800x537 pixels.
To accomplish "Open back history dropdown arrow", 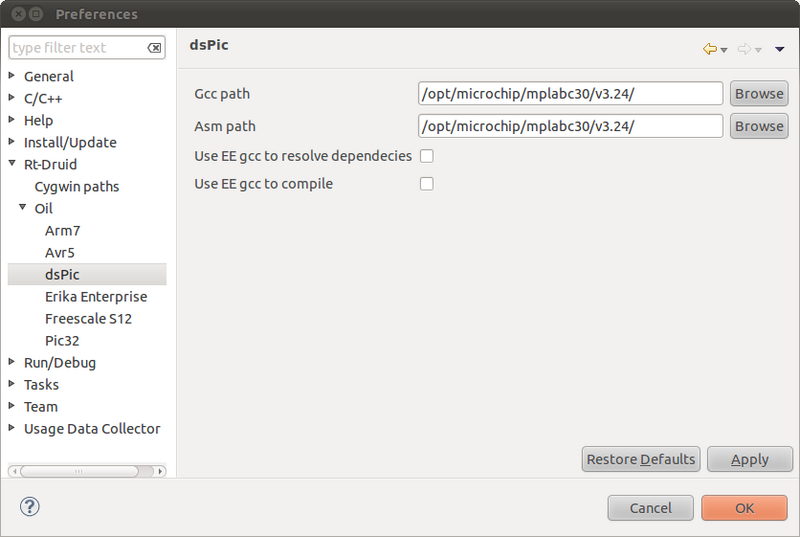I will click(x=723, y=50).
